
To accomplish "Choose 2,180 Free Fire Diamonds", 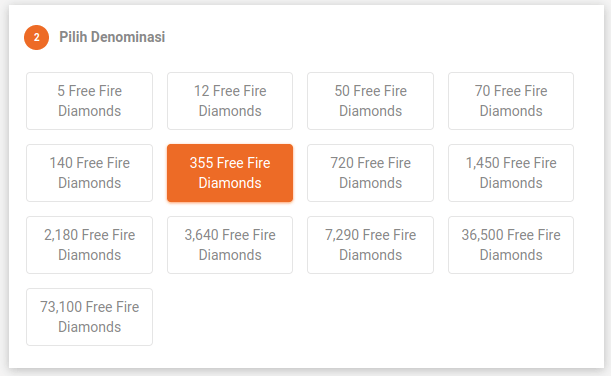I will tap(89, 245).
